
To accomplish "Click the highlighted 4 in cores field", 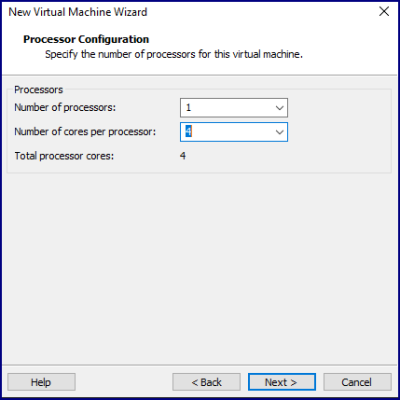I will tap(188, 132).
